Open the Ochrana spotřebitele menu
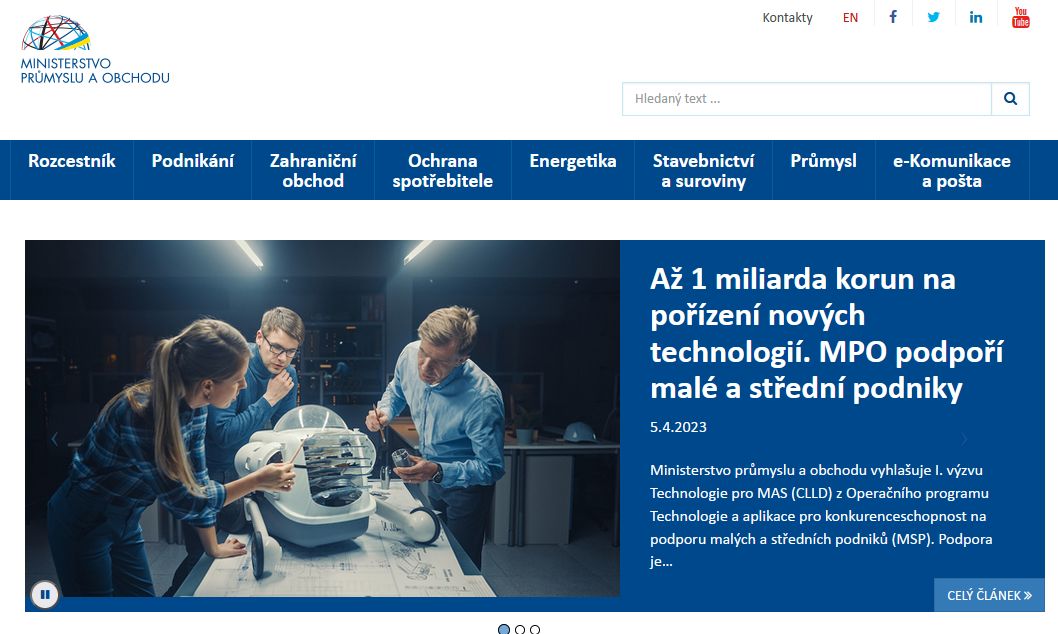This screenshot has height=634, width=1058. pos(443,170)
